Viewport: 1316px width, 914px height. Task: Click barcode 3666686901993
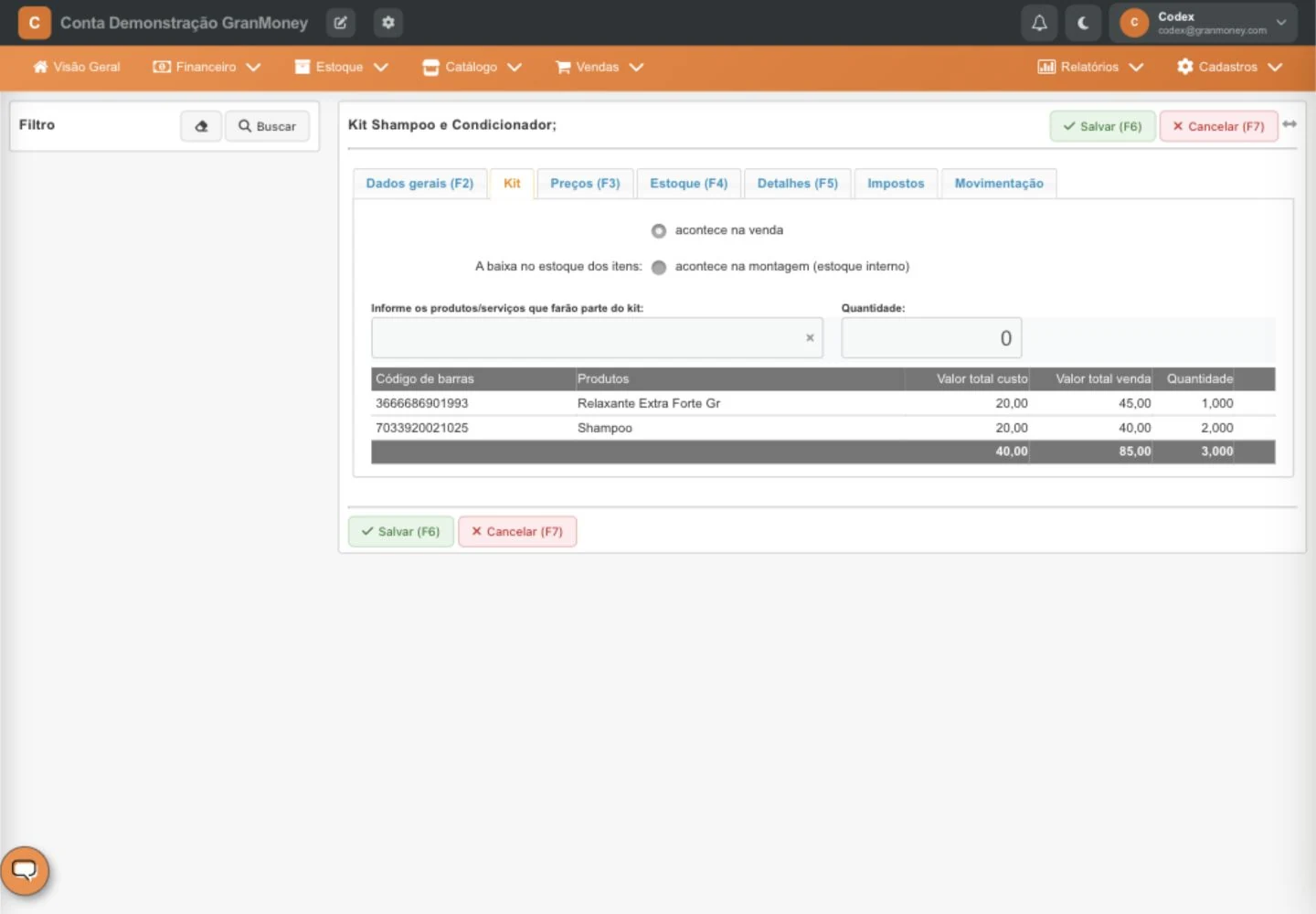point(422,403)
